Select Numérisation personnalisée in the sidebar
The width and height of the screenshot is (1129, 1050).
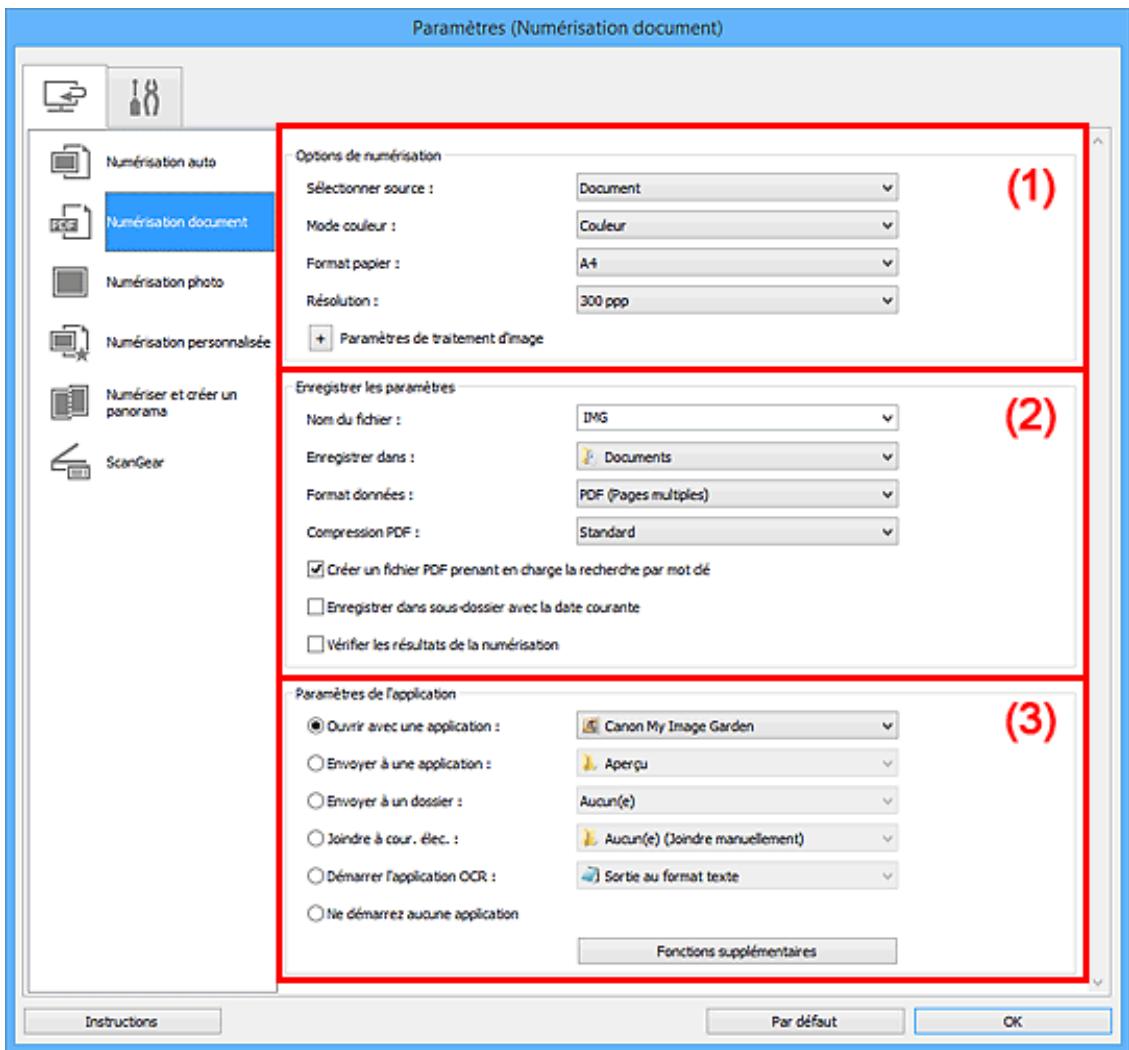188,342
